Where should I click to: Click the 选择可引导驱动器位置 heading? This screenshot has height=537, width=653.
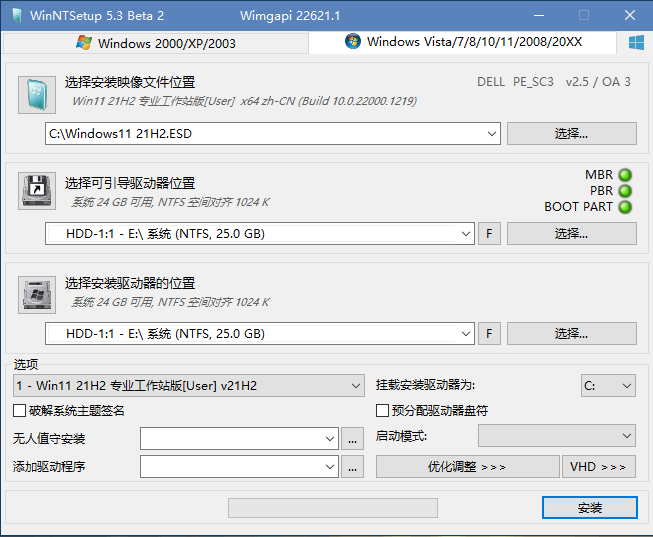pyautogui.click(x=130, y=183)
